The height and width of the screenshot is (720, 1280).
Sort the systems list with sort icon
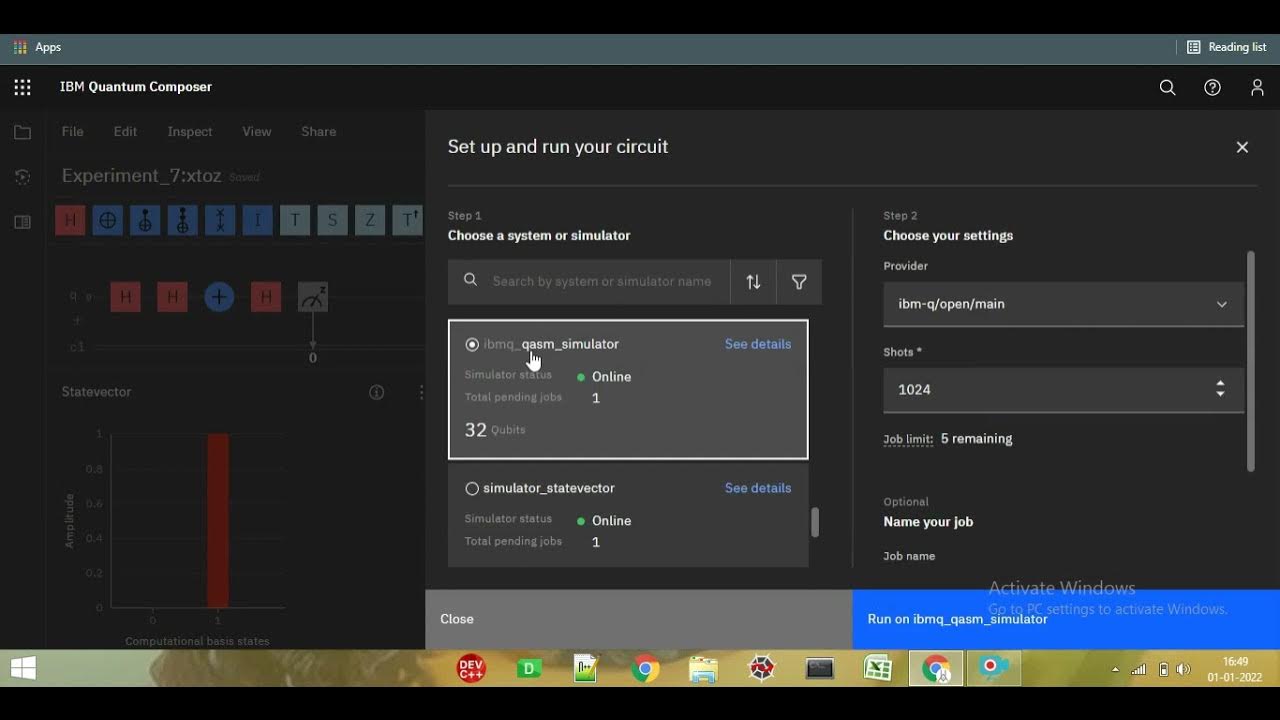753,282
